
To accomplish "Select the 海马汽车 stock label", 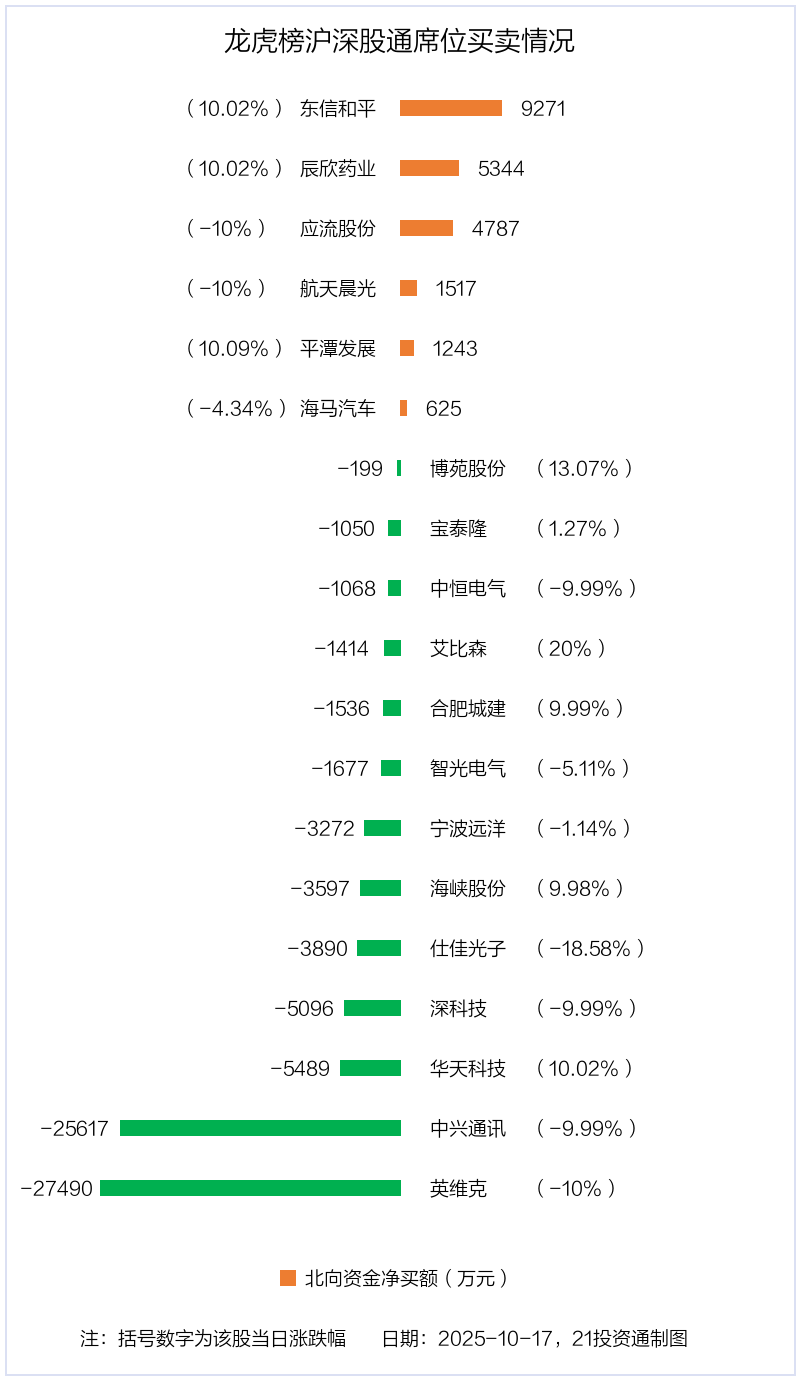I will (338, 408).
